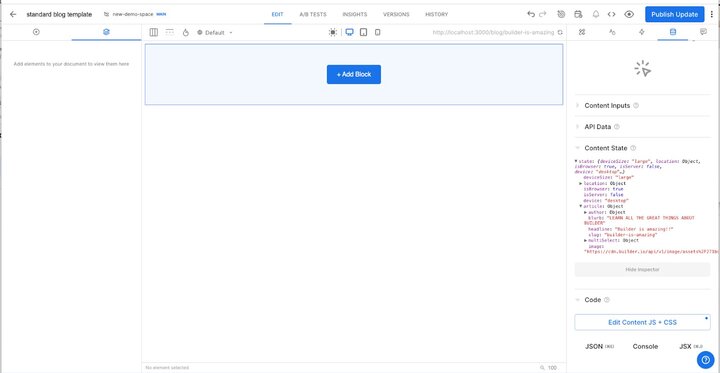Image resolution: width=720 pixels, height=373 pixels.
Task: Click the select-element cursor icon
Action: [643, 69]
